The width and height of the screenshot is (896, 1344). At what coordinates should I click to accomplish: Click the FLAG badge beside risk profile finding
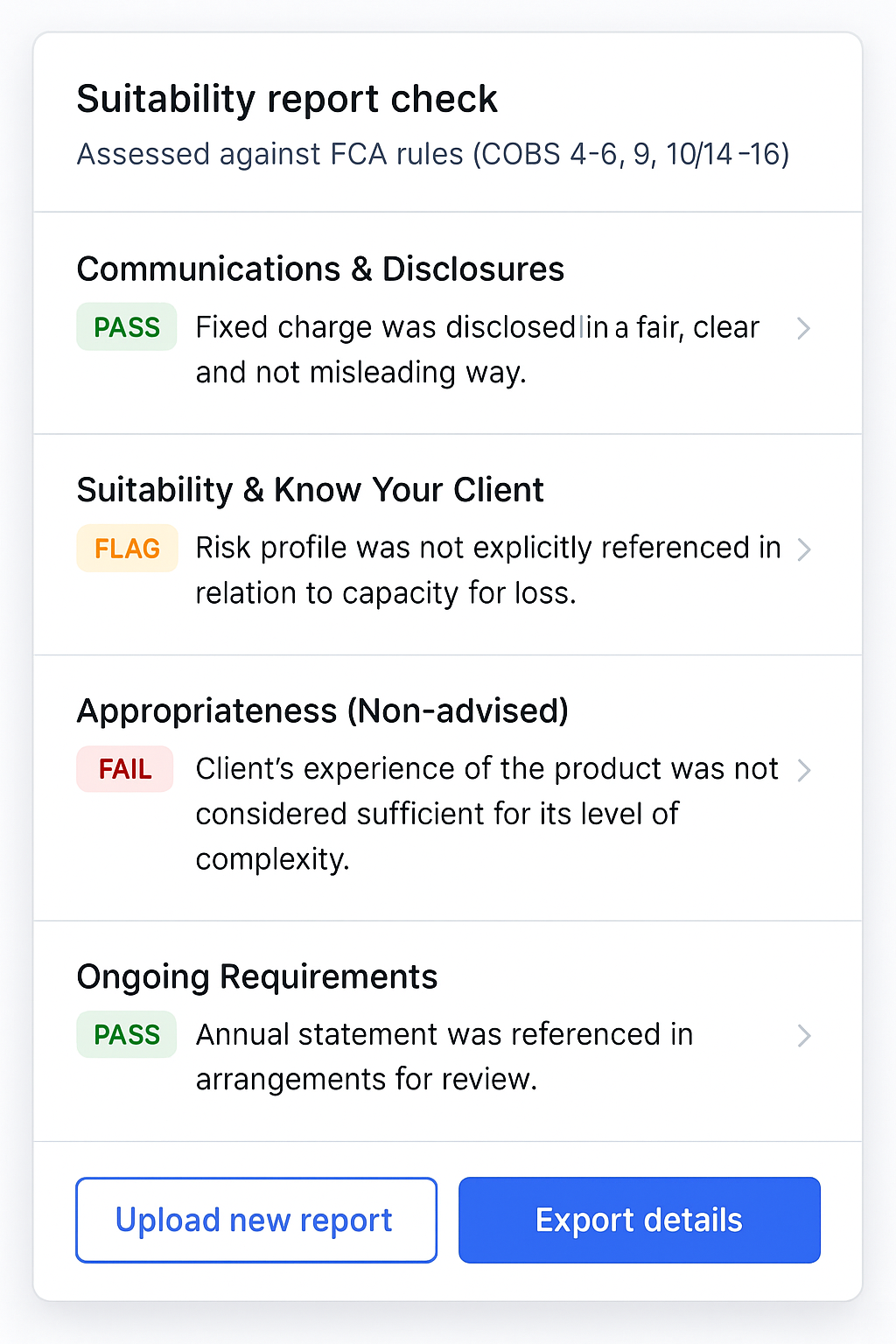(x=127, y=549)
